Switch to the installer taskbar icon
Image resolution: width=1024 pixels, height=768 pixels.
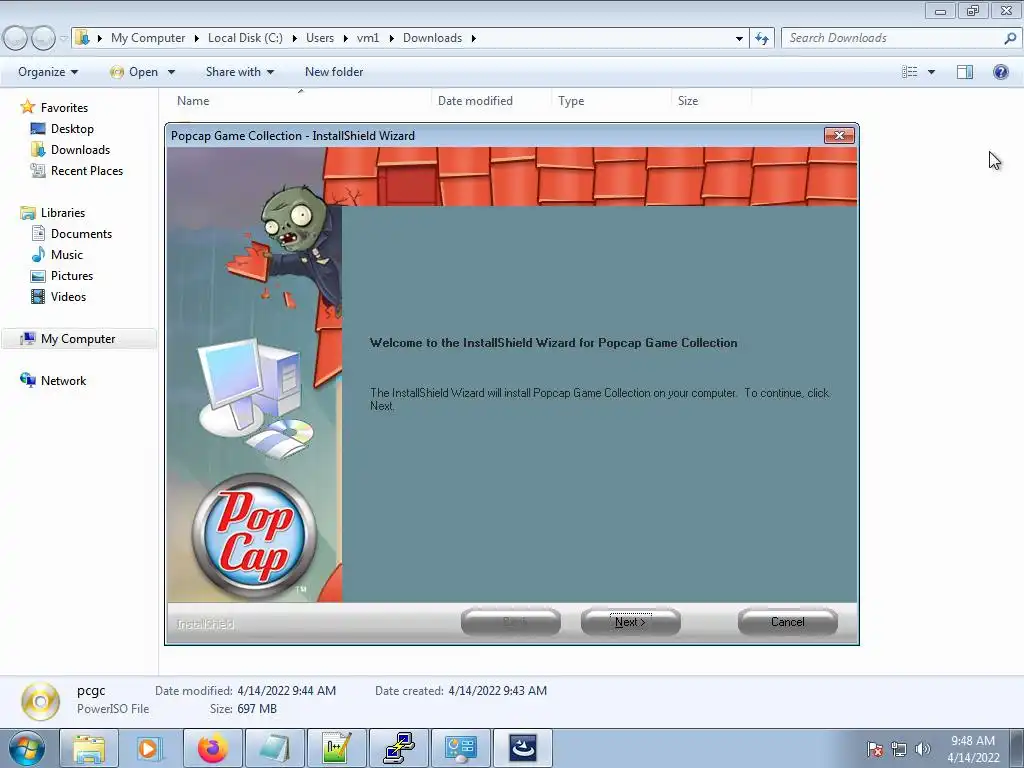click(x=523, y=748)
